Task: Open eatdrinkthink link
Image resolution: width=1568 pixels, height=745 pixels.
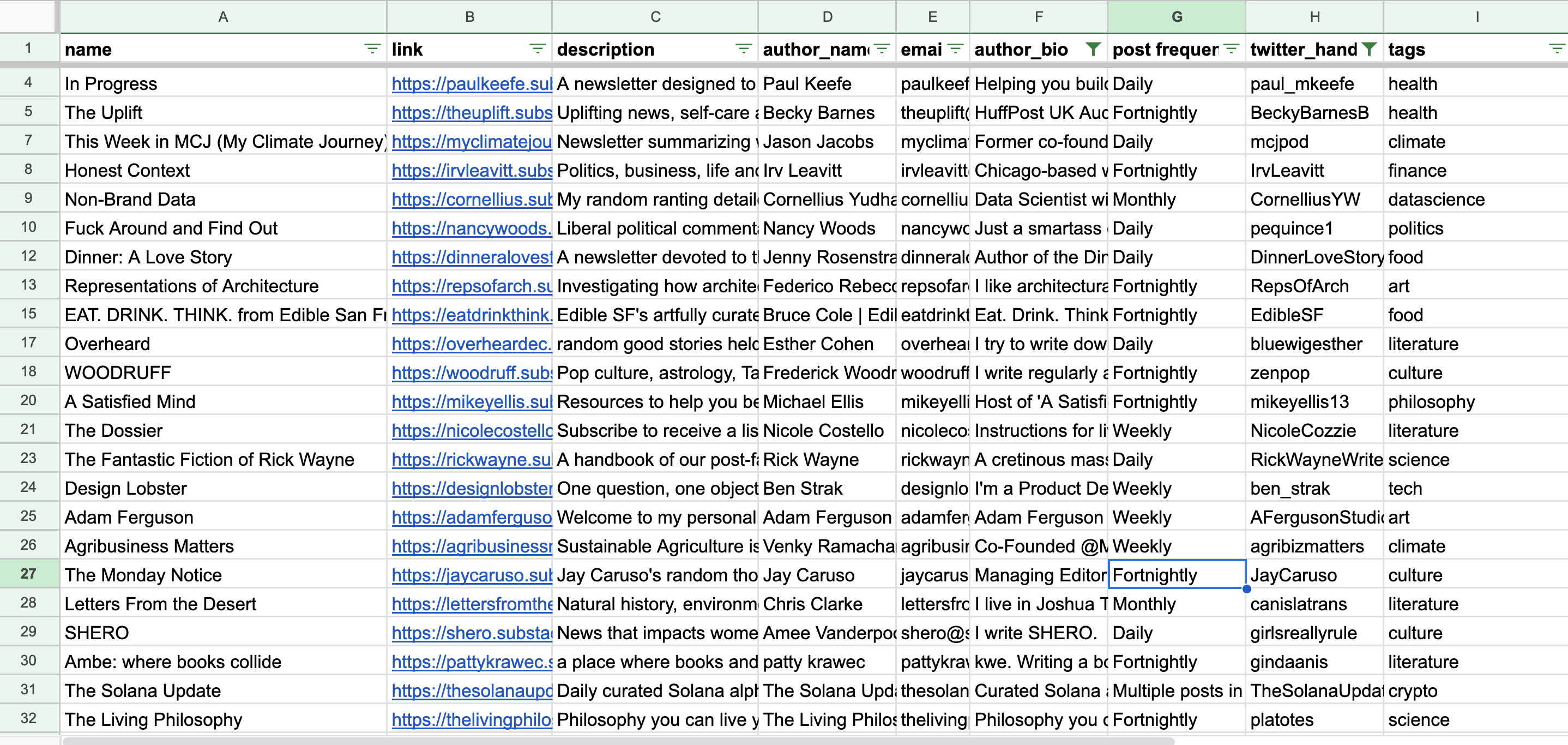Action: [x=471, y=315]
